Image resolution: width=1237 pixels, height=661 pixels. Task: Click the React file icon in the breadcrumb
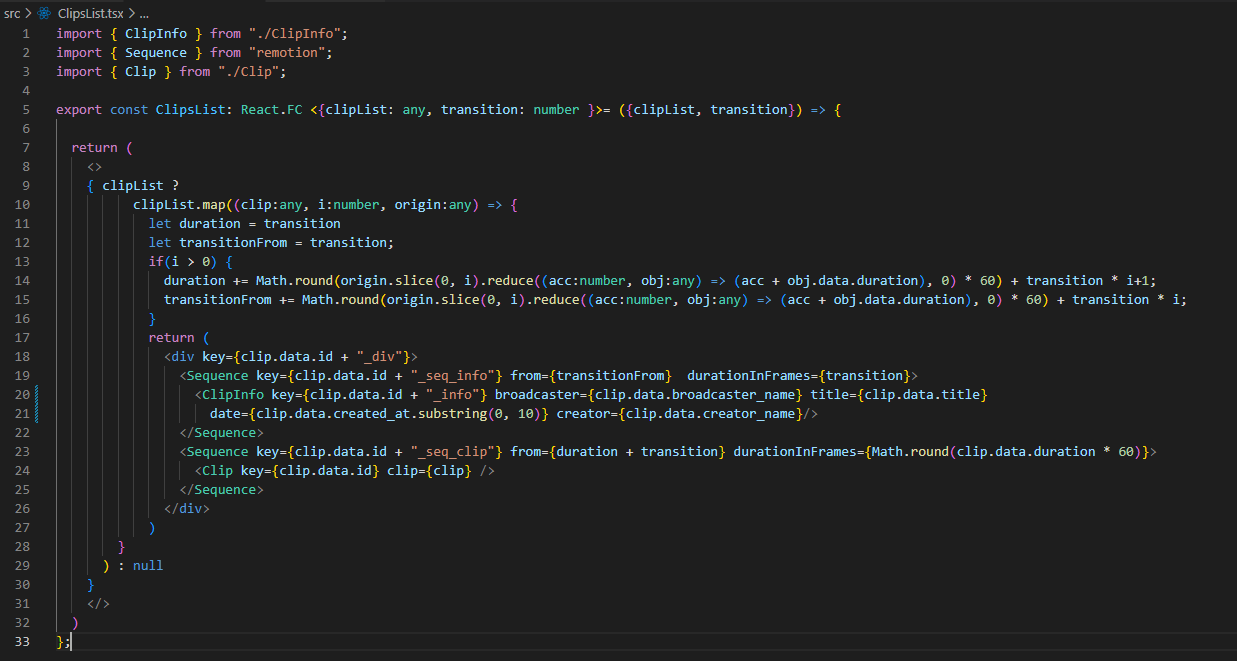(44, 13)
